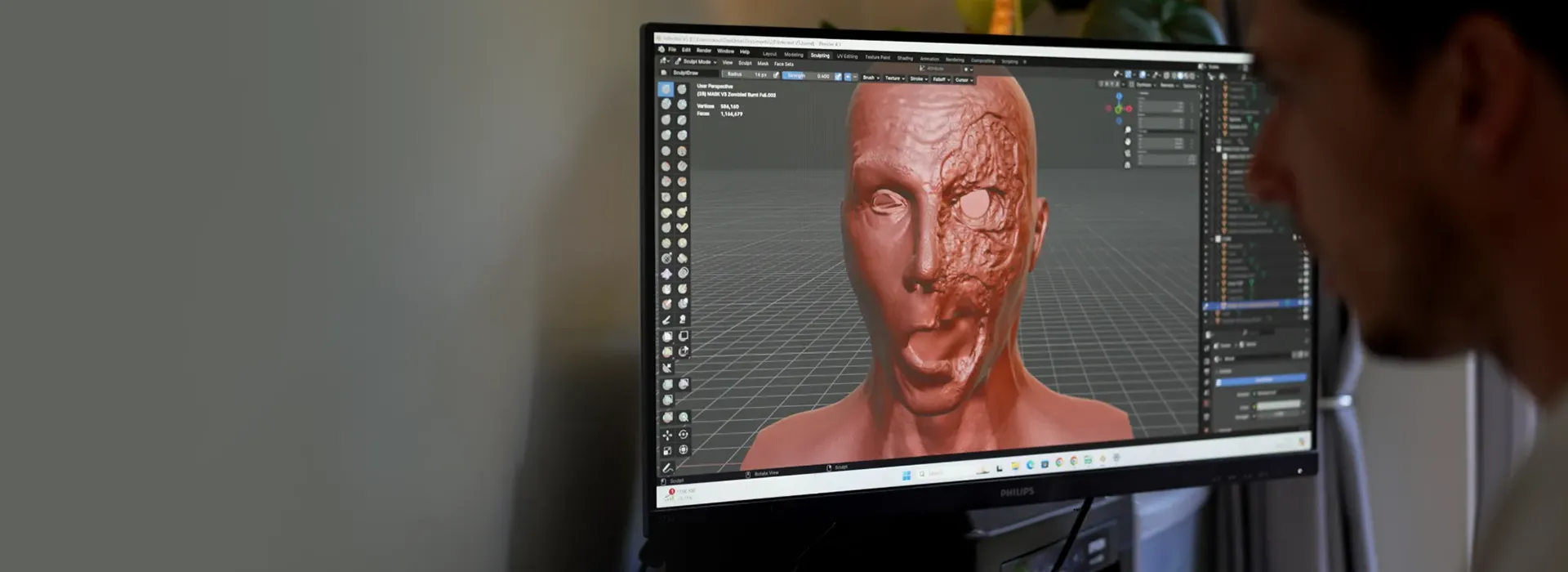Switch to the Texture Paint workspace tab

click(878, 57)
